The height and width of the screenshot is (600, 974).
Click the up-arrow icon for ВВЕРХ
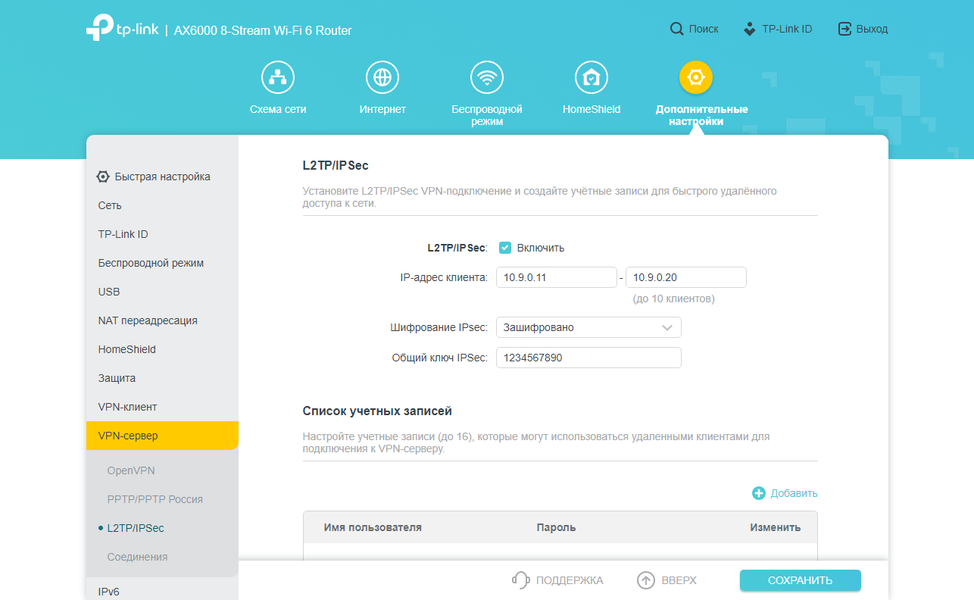[x=646, y=580]
